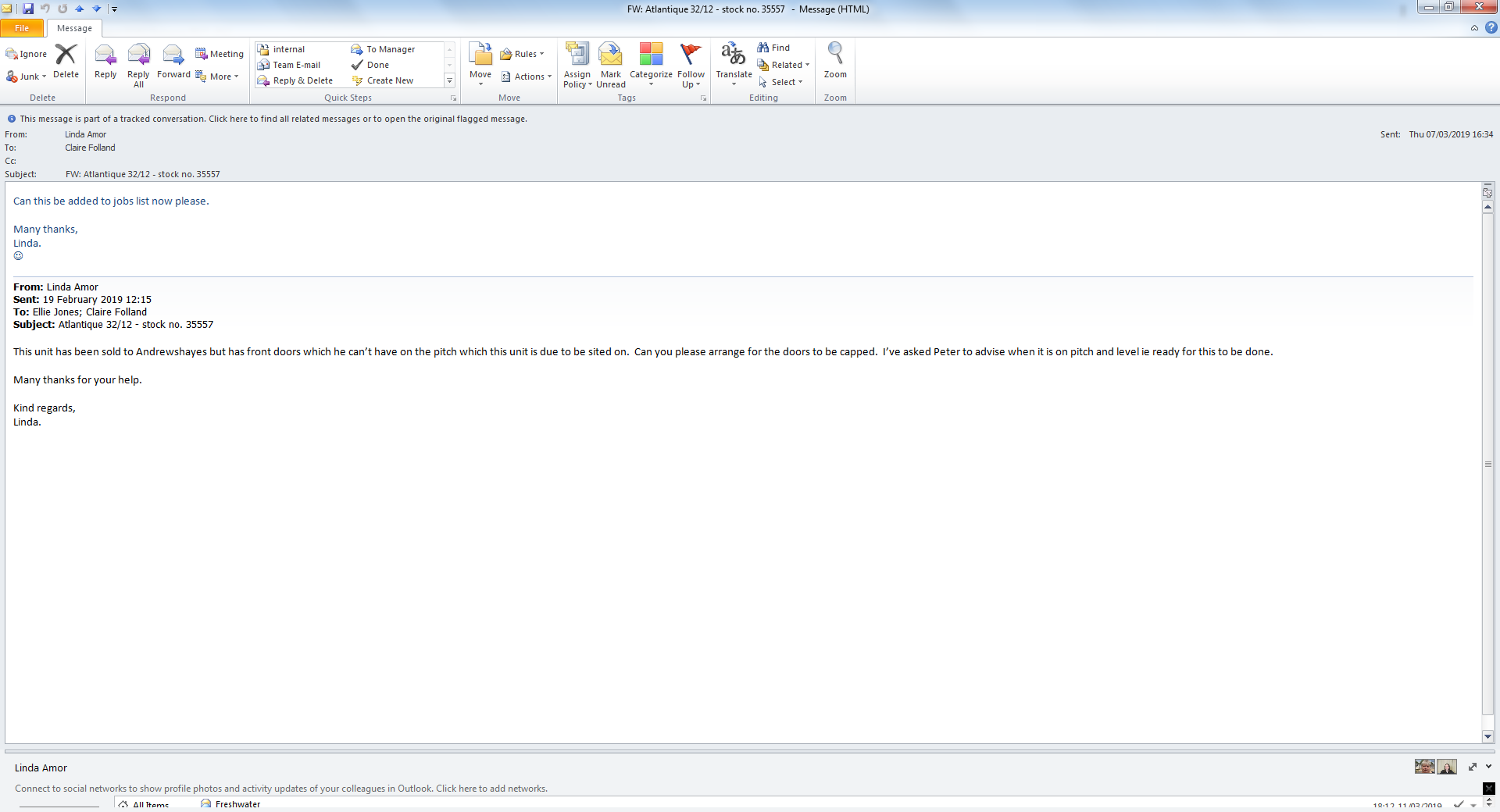Open the Move to folder button

[480, 64]
